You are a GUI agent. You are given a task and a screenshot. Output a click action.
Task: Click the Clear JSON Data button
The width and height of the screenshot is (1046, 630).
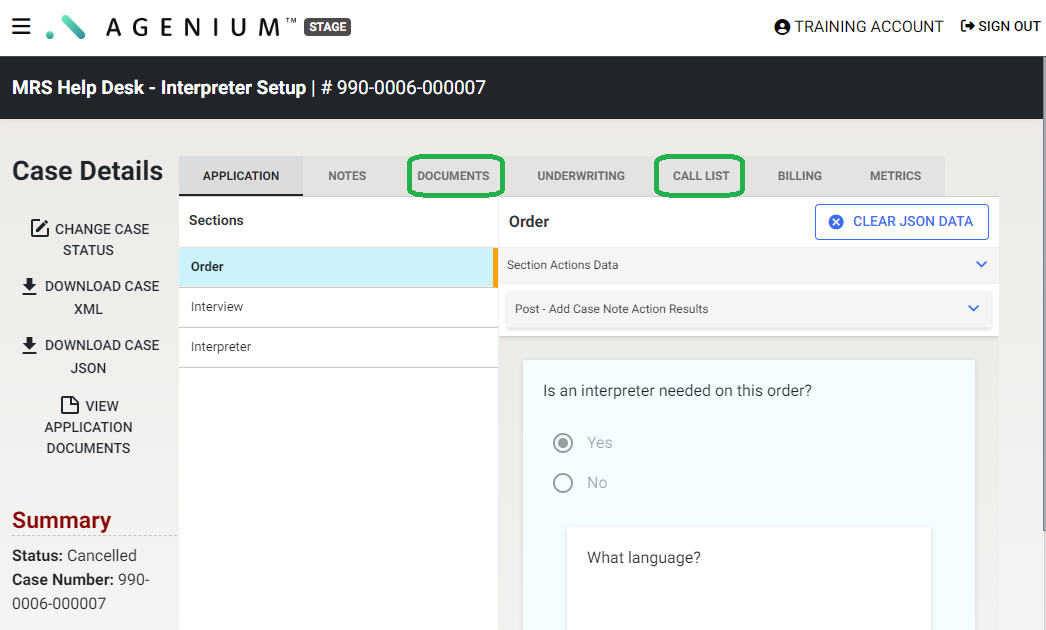pos(901,222)
